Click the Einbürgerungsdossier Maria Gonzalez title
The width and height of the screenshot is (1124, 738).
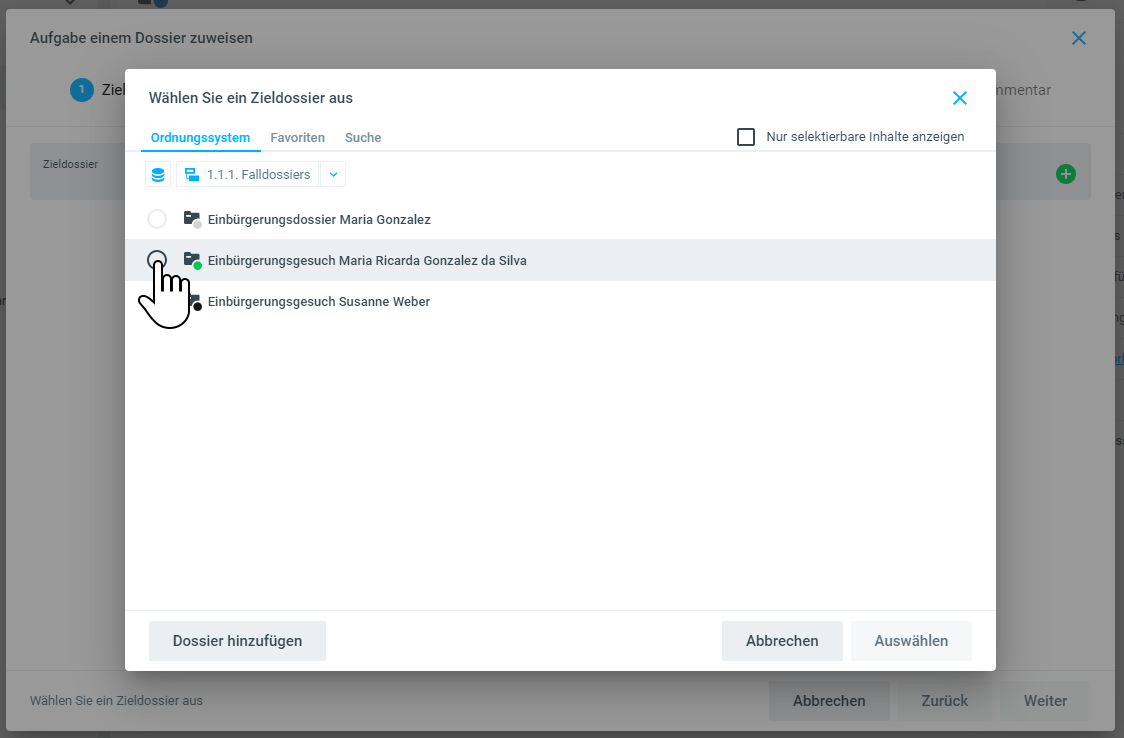pos(319,219)
